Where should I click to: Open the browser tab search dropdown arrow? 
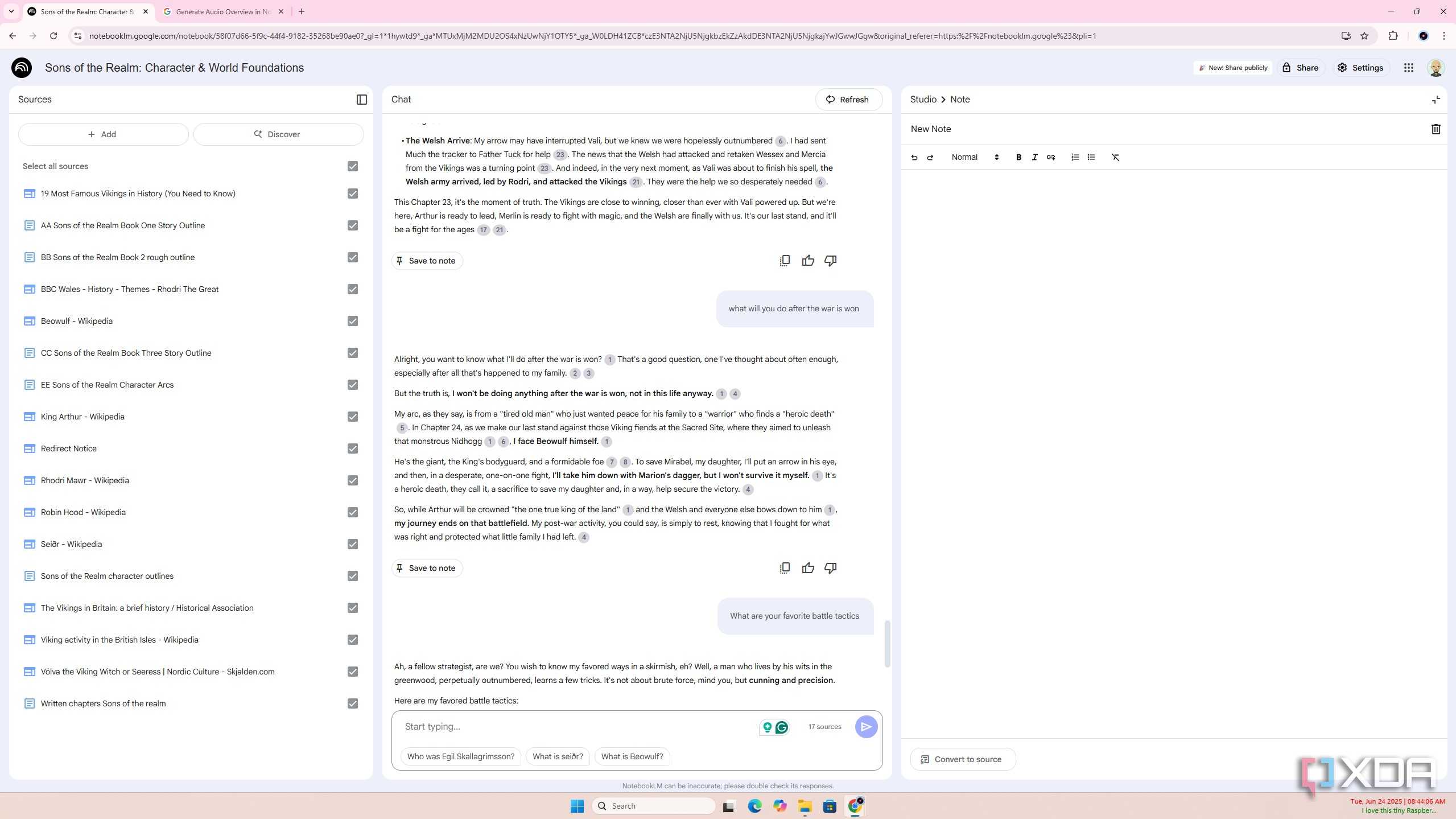[11, 11]
